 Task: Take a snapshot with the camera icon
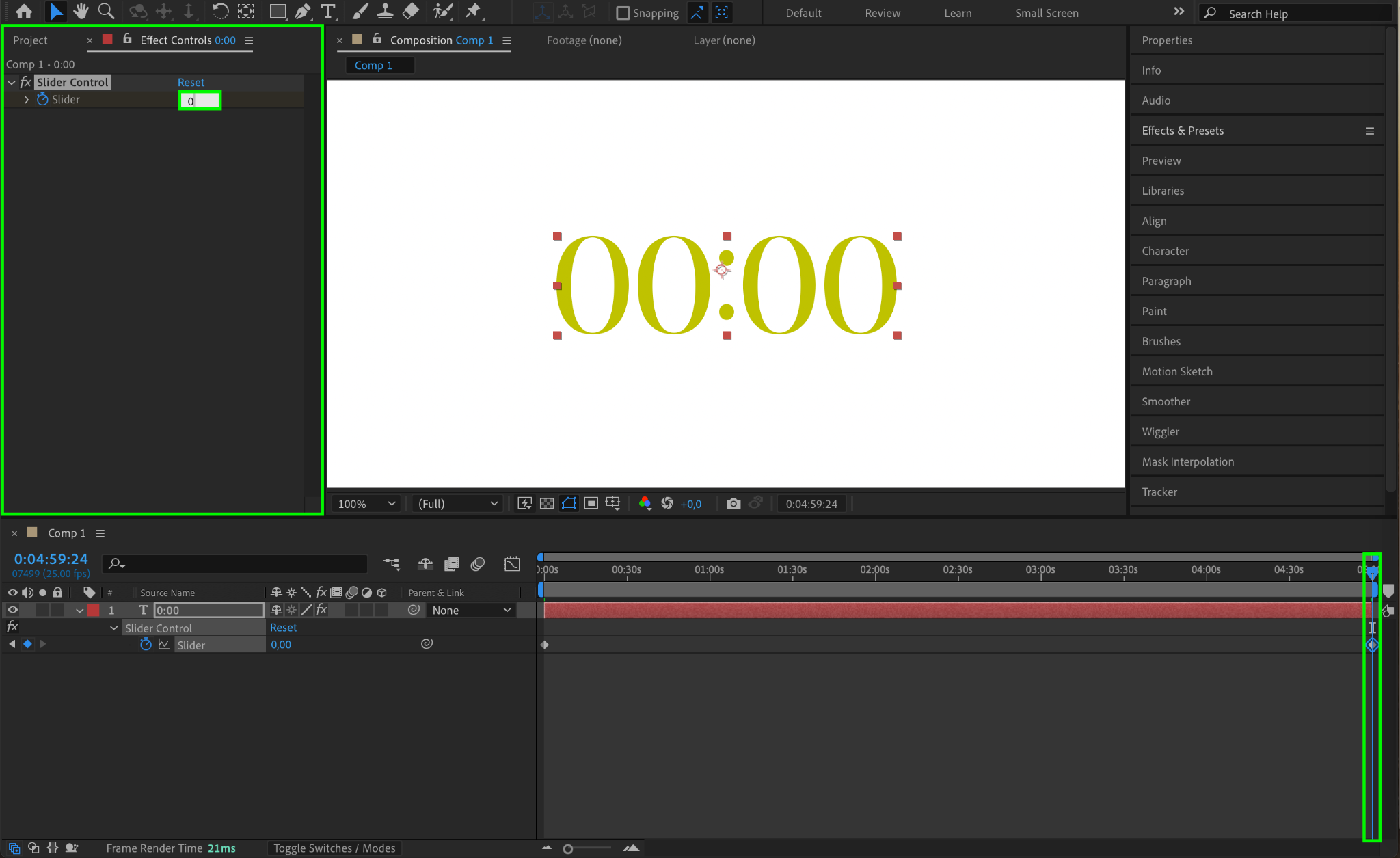coord(733,504)
